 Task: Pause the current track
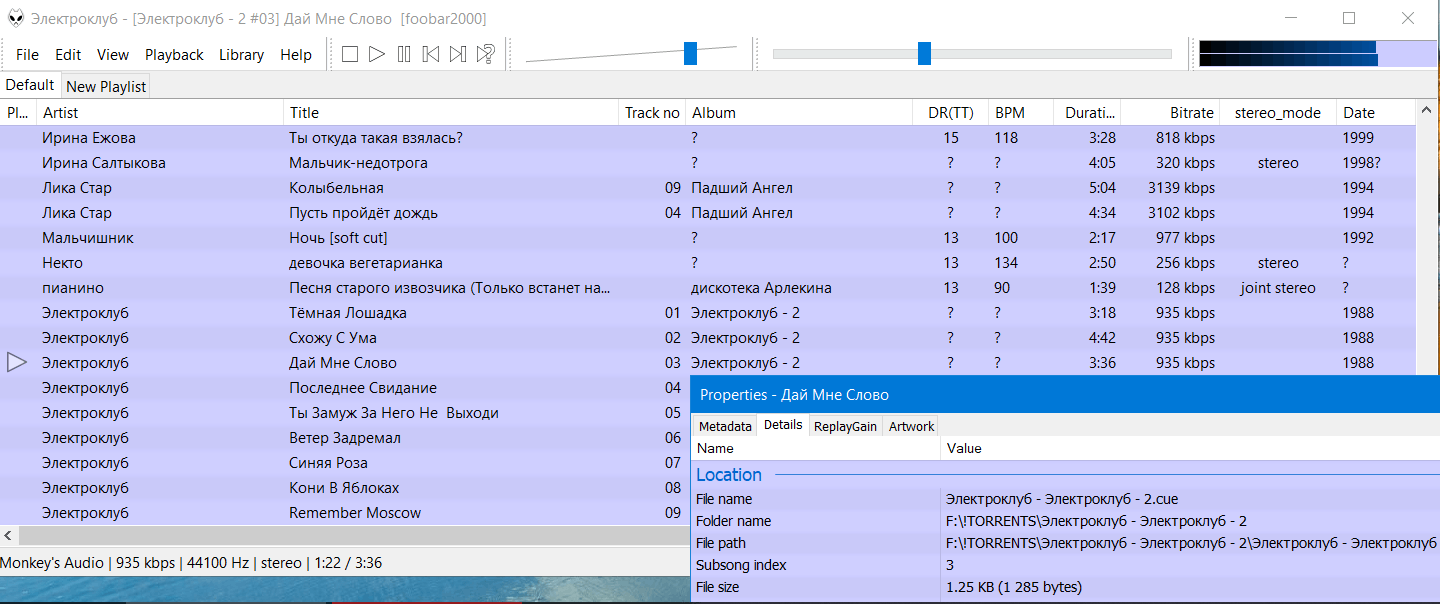(404, 54)
